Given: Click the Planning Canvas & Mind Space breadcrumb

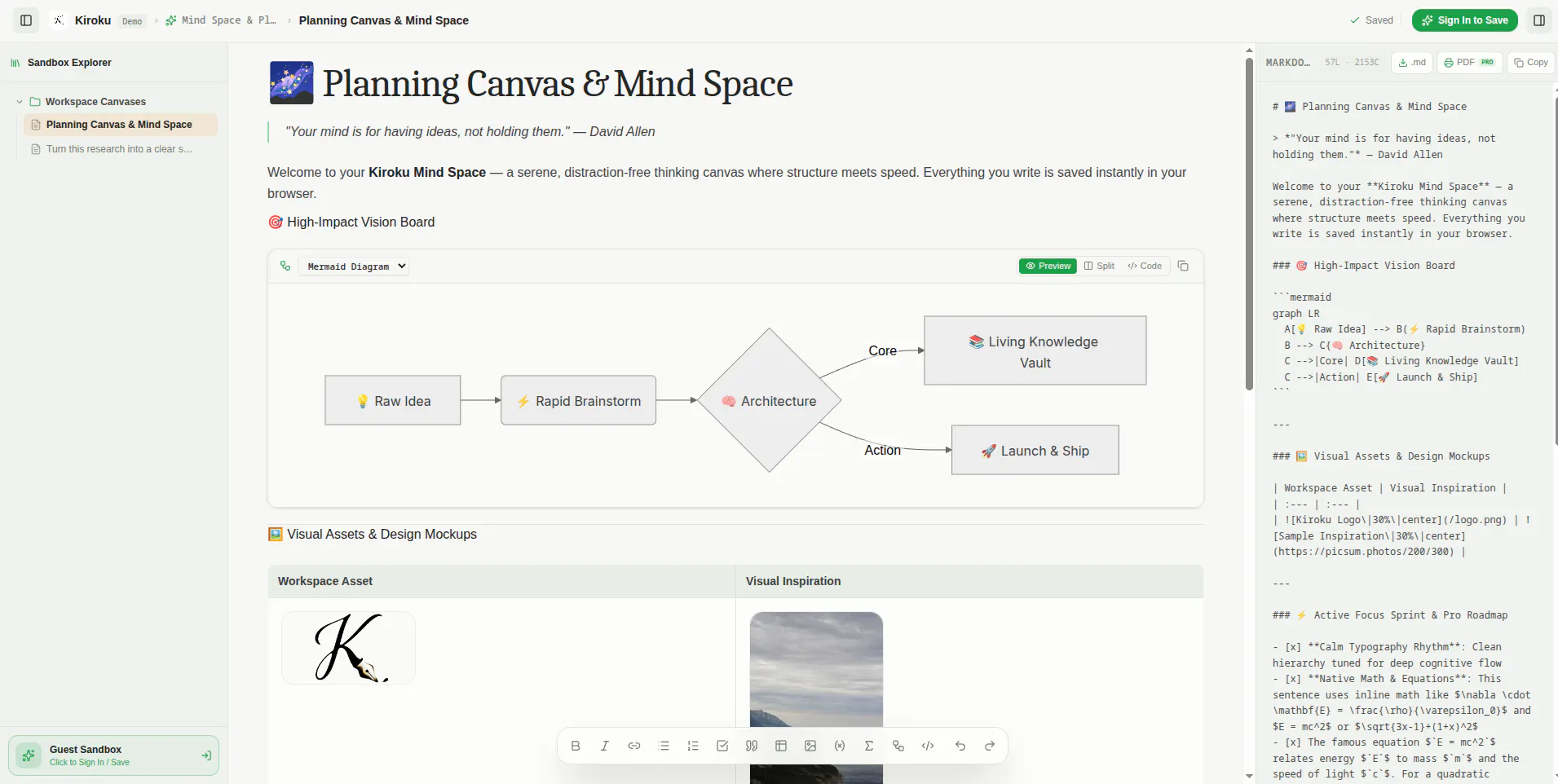Looking at the screenshot, I should [x=383, y=20].
